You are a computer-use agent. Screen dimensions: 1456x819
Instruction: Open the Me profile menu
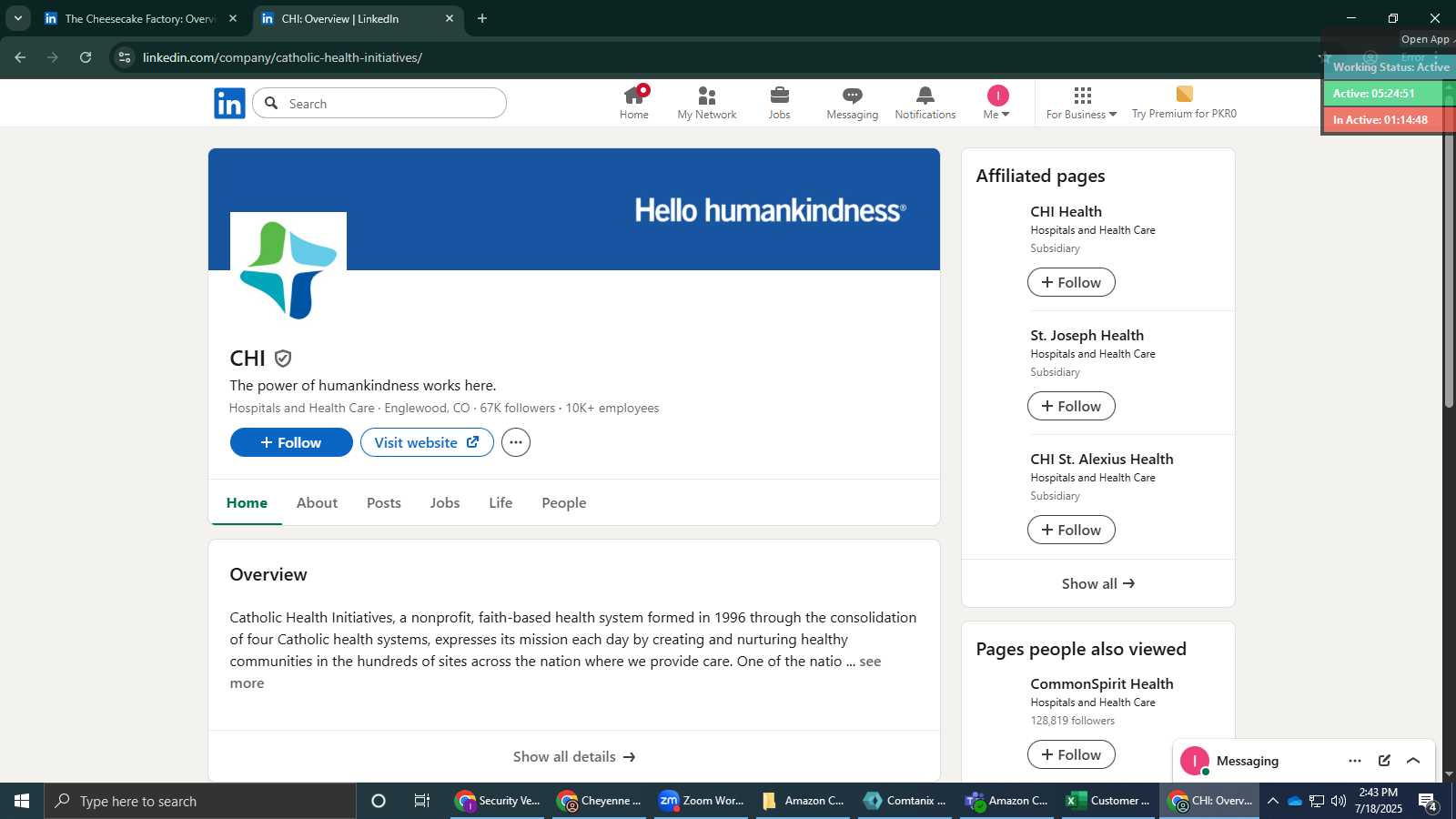pos(997,103)
